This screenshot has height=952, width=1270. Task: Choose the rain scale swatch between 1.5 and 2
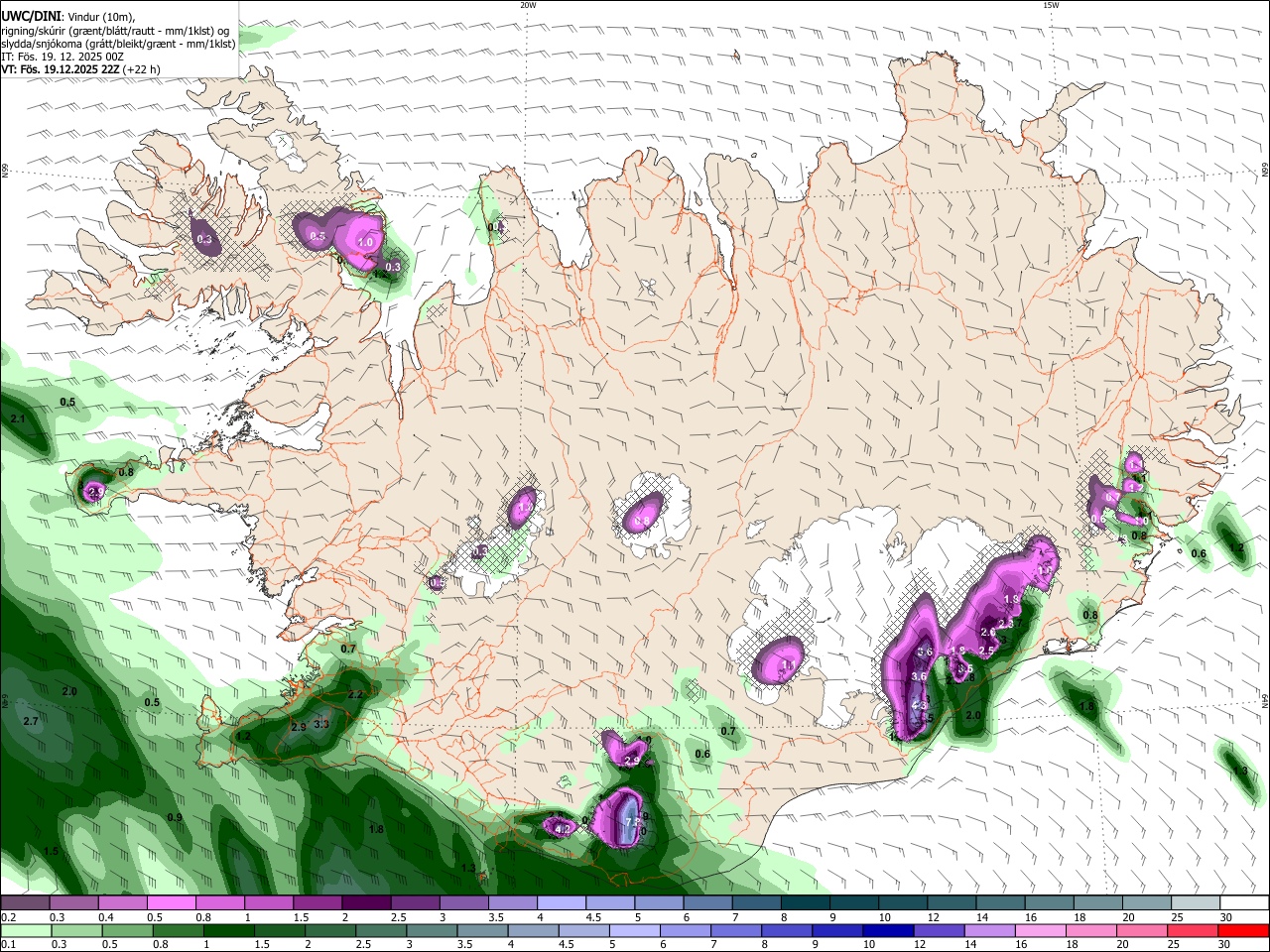(x=280, y=931)
